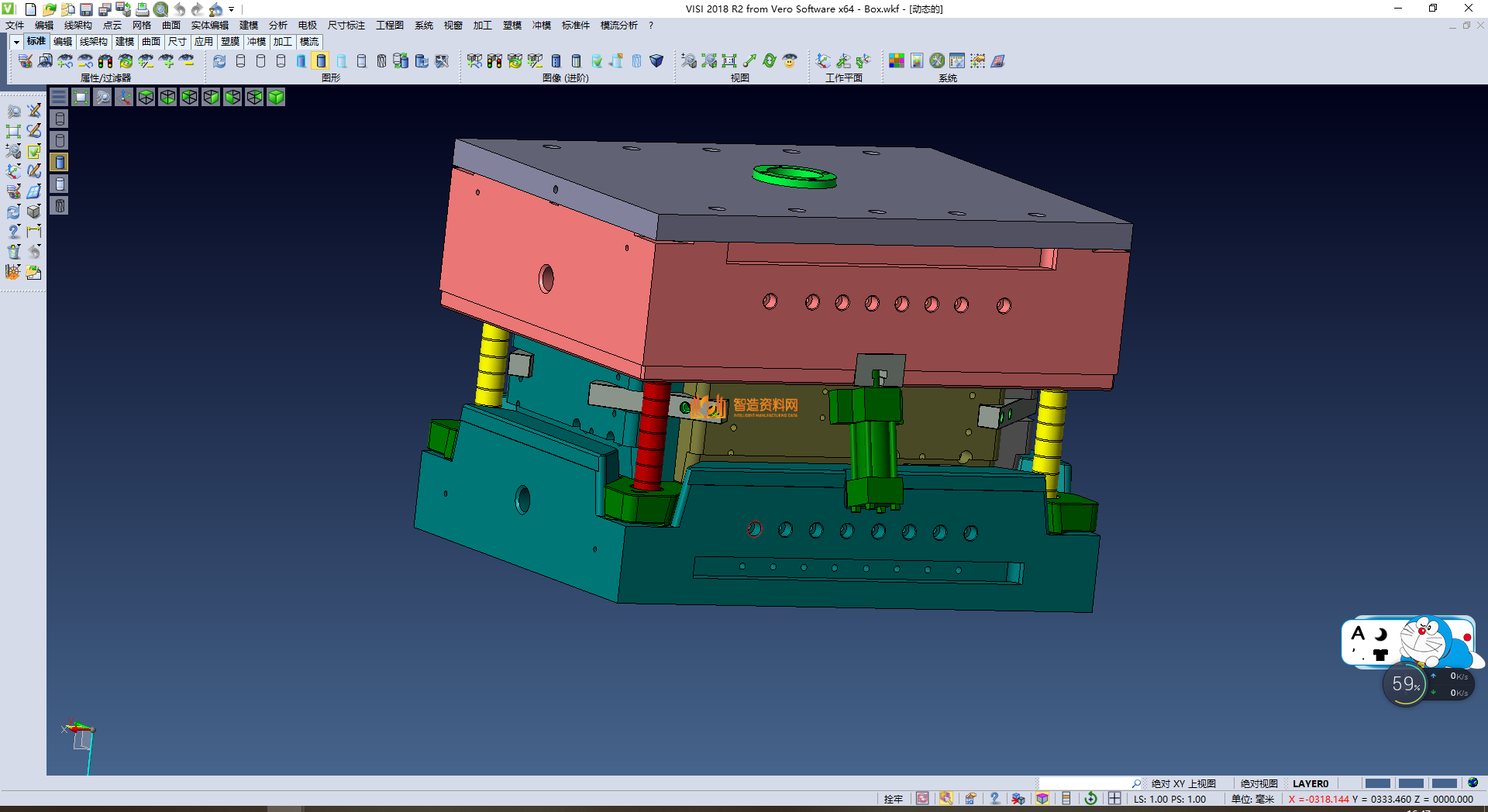
Task: Open the viewport list menu button
Action: tap(59, 97)
